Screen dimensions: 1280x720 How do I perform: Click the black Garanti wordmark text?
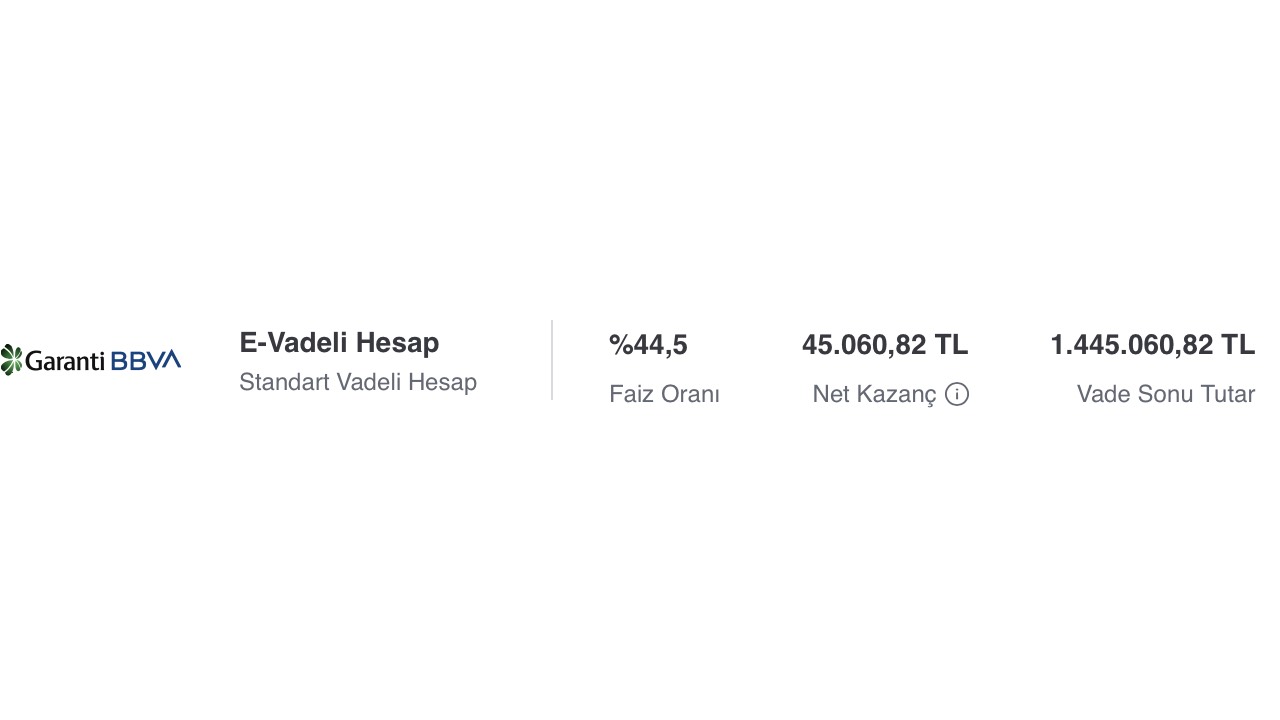[x=65, y=361]
